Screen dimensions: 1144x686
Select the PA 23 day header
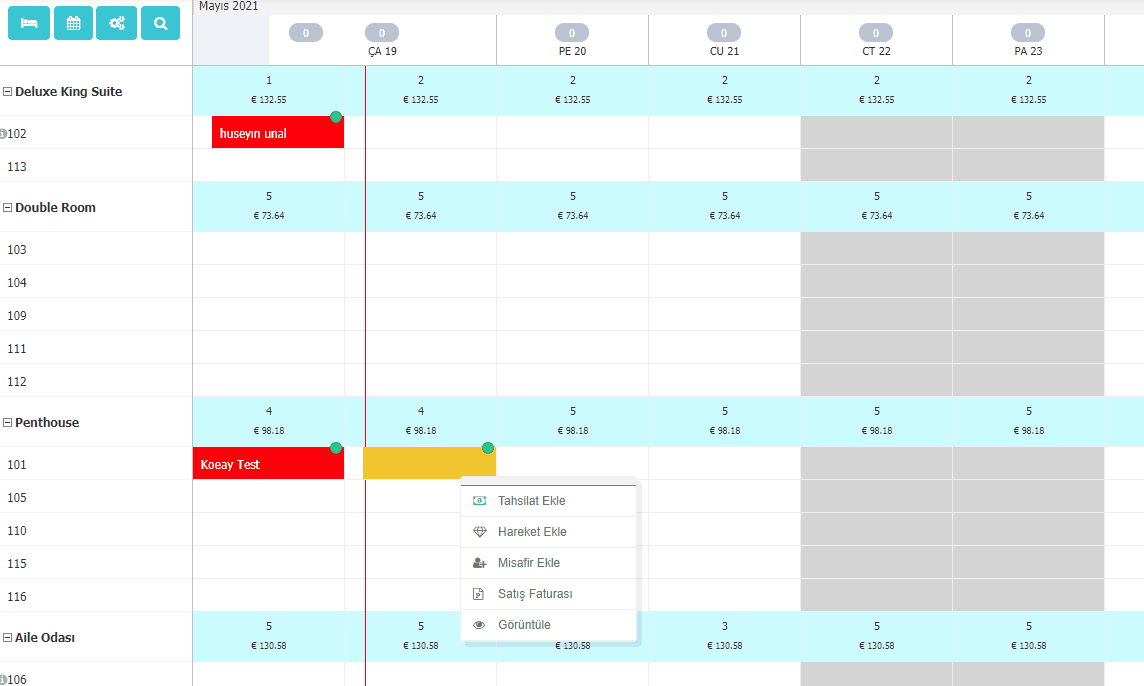(1028, 52)
